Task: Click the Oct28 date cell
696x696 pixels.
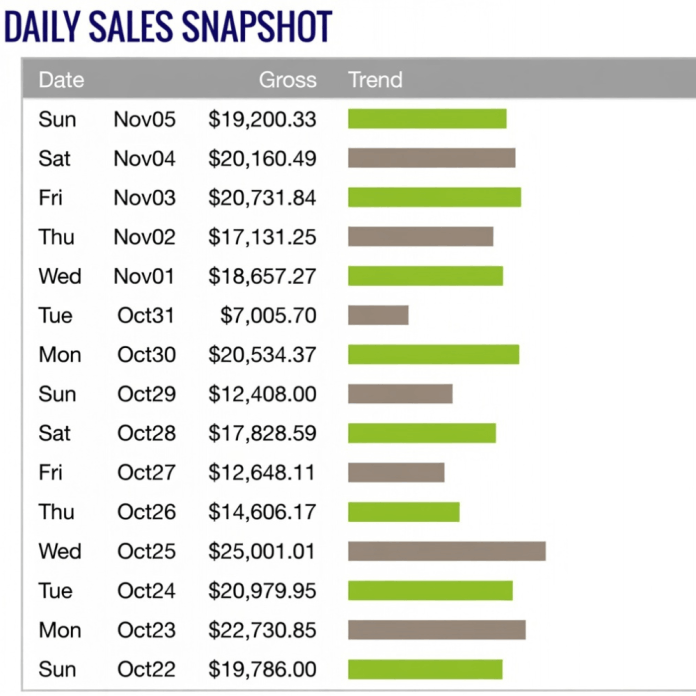Action: coord(146,433)
